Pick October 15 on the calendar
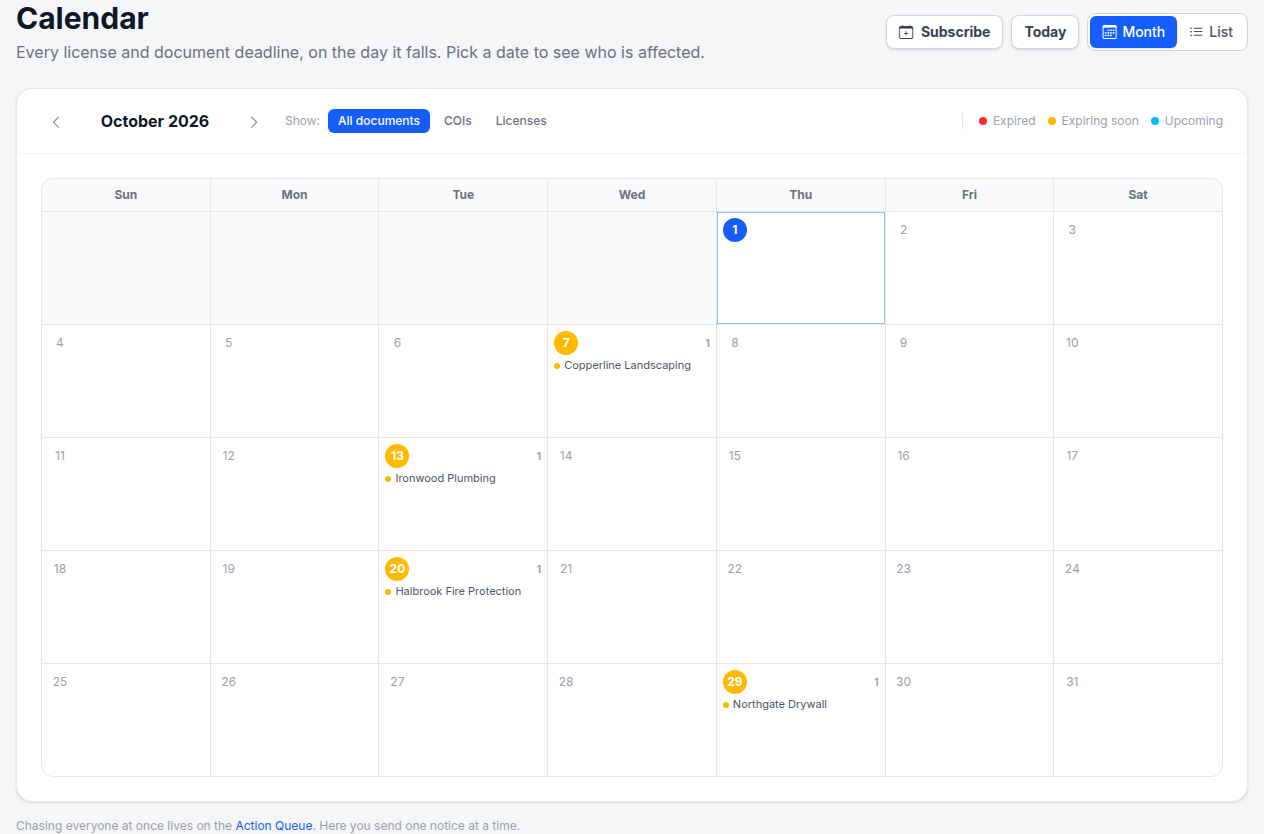The image size is (1264, 834). 800,494
